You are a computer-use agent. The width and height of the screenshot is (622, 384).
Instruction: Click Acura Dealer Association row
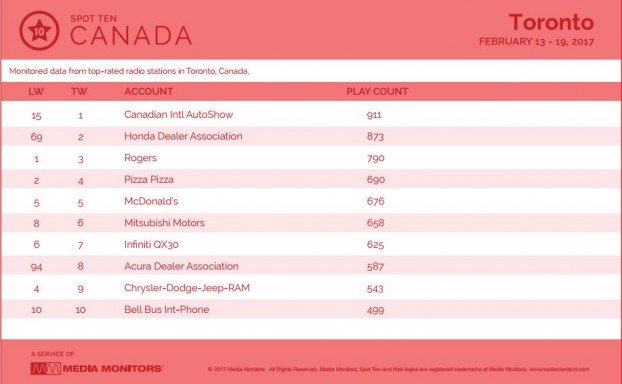point(311,266)
